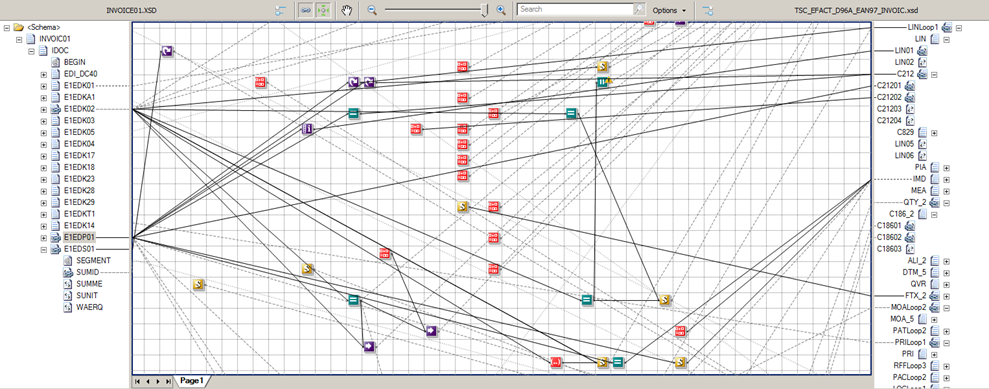This screenshot has width=989, height=389.
Task: Go to last page using the tab navigator
Action: 168,381
